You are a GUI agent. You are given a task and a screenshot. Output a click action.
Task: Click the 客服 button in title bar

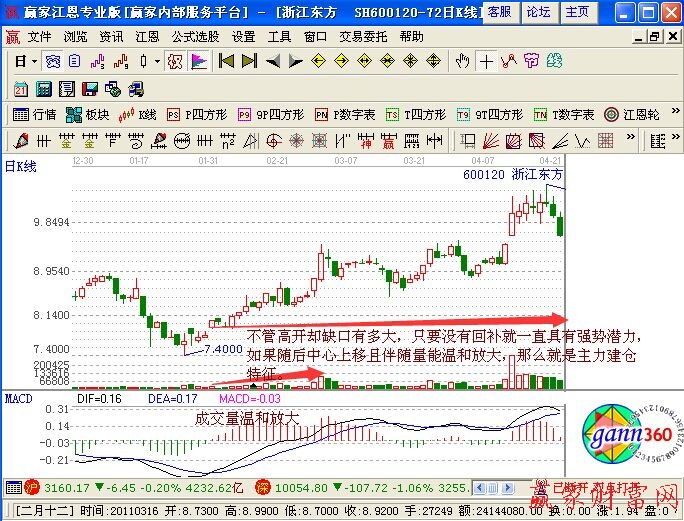click(x=500, y=12)
